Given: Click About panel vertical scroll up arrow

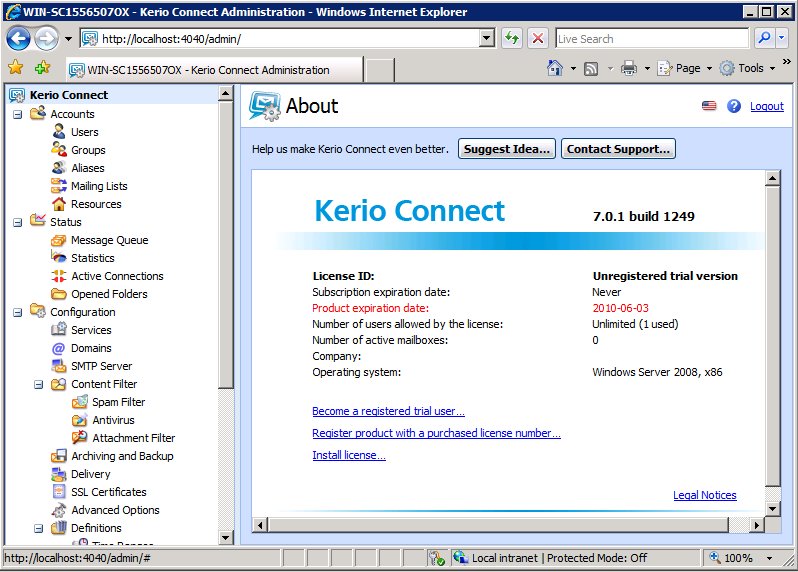Looking at the screenshot, I should point(773,178).
